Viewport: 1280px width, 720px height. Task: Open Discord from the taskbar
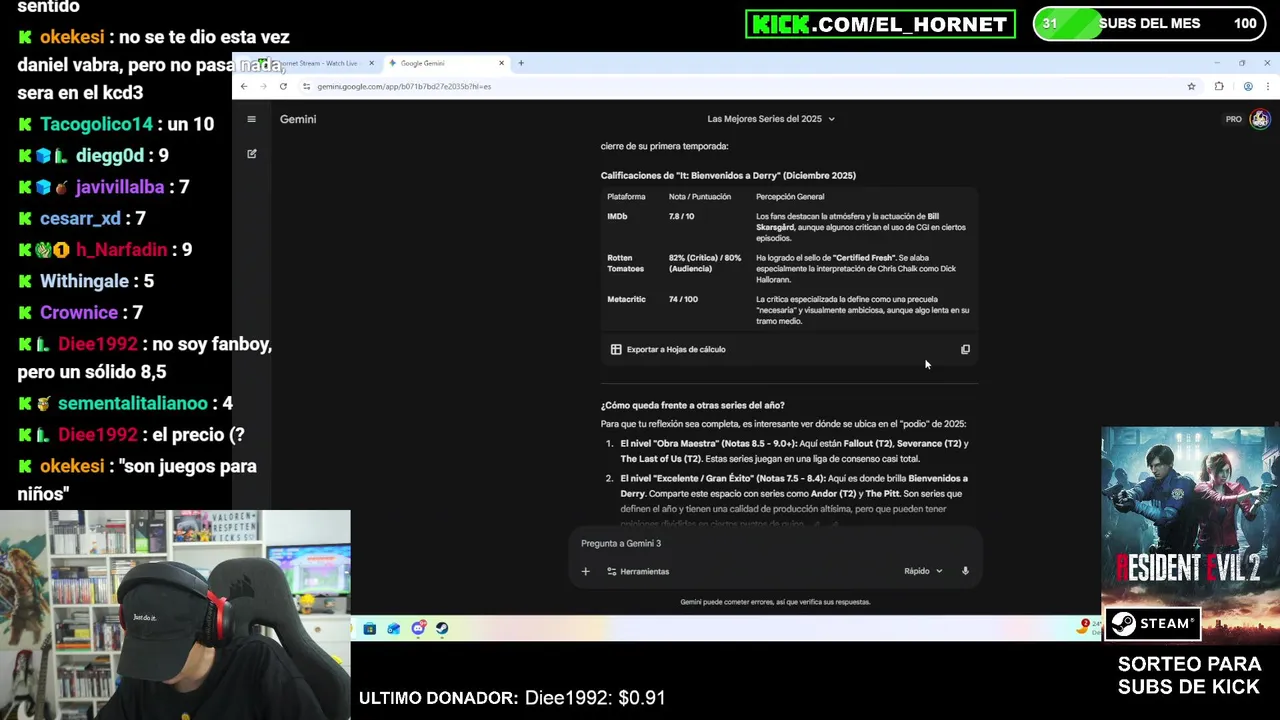(418, 628)
